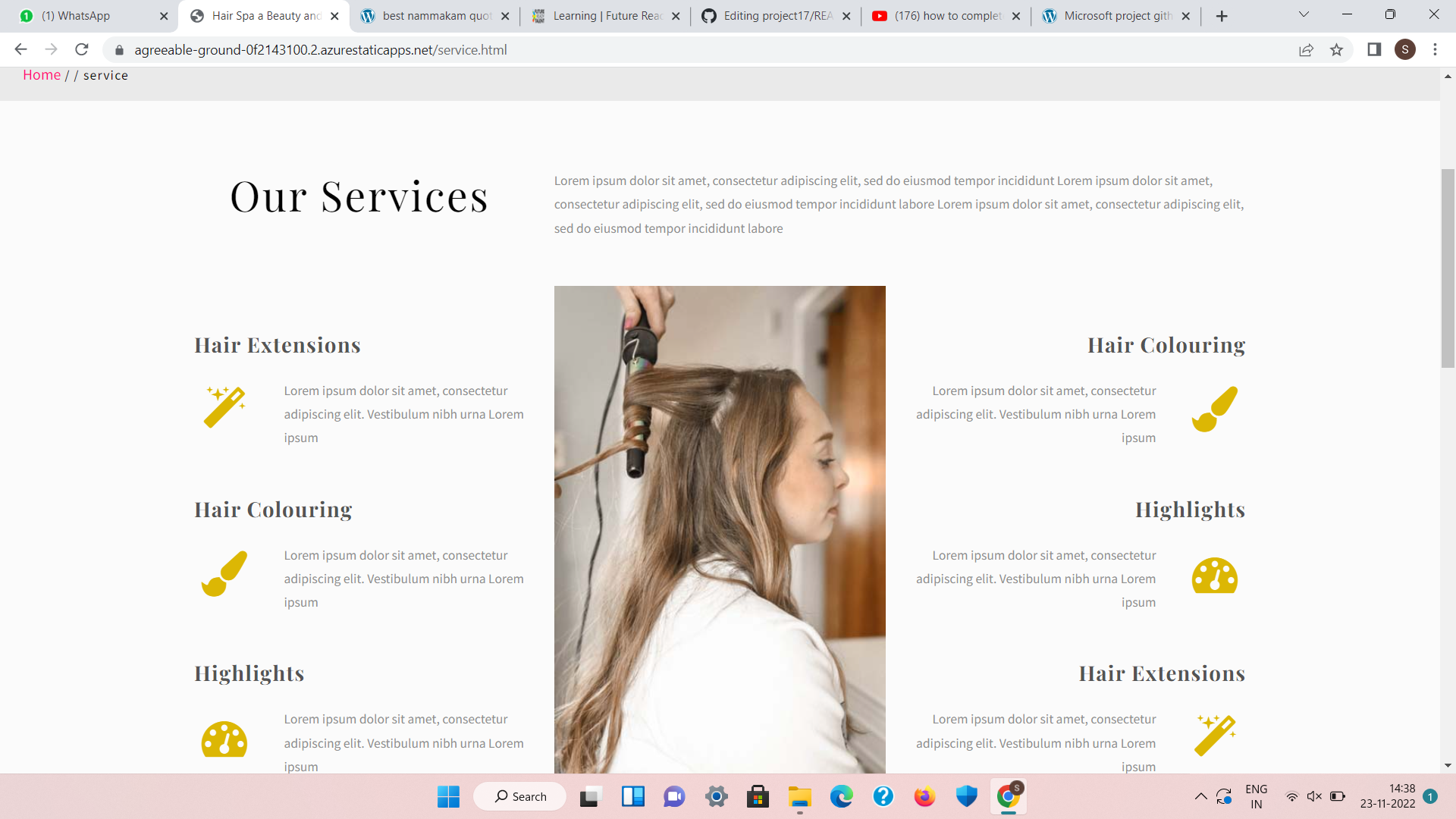Screen dimensions: 1456x819
Task: Open a new browser tab
Action: click(1222, 16)
